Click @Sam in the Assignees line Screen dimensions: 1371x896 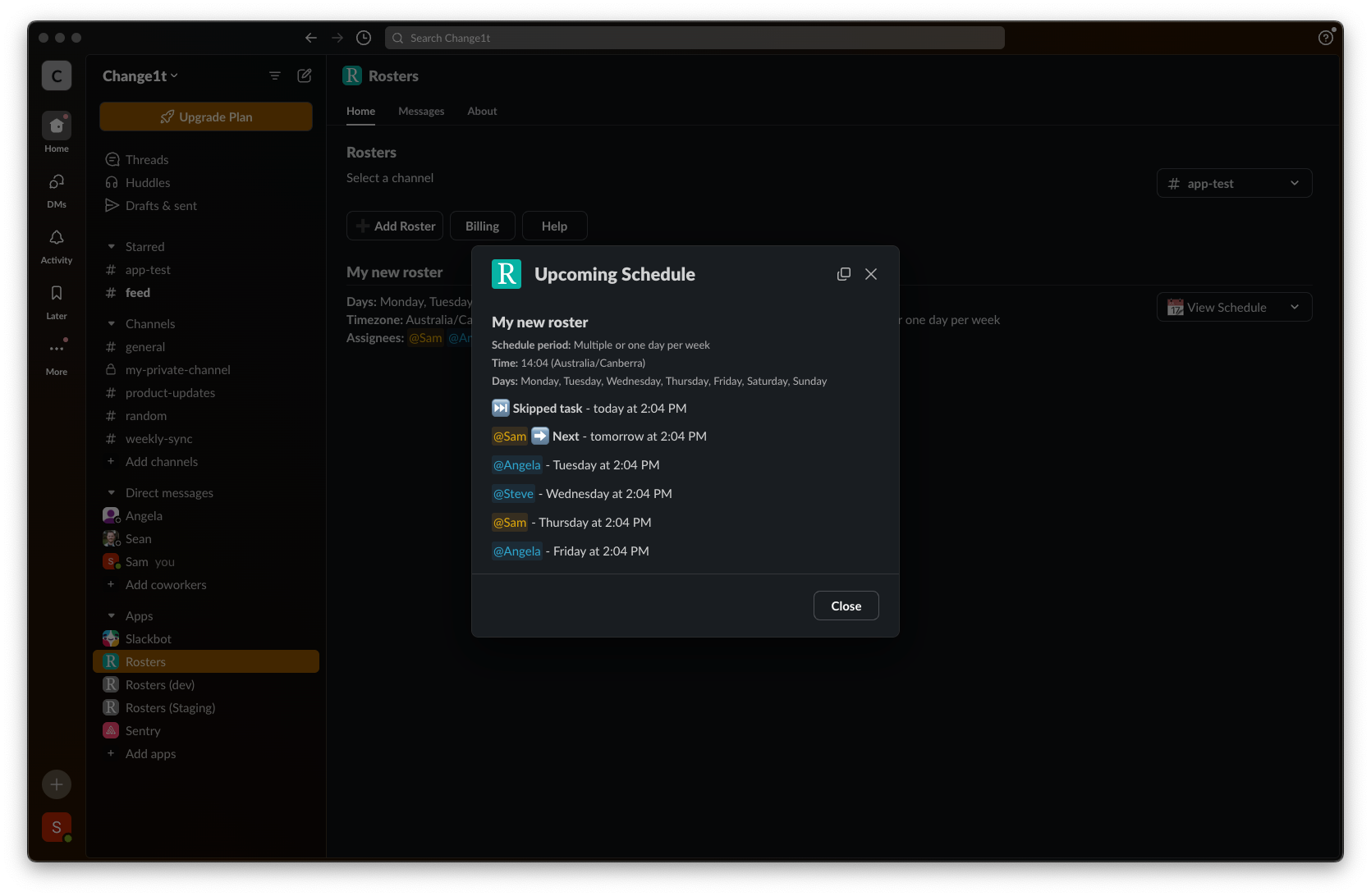coord(425,337)
